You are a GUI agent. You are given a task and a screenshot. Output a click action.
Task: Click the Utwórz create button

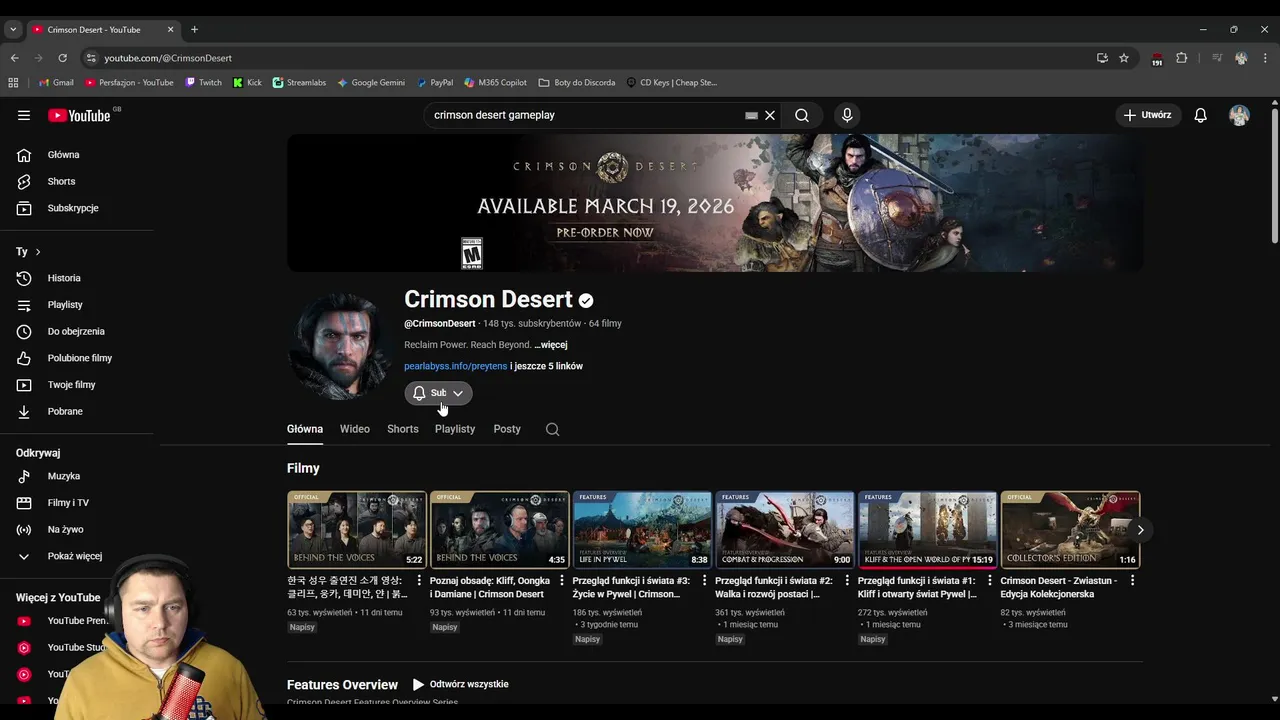pyautogui.click(x=1147, y=115)
